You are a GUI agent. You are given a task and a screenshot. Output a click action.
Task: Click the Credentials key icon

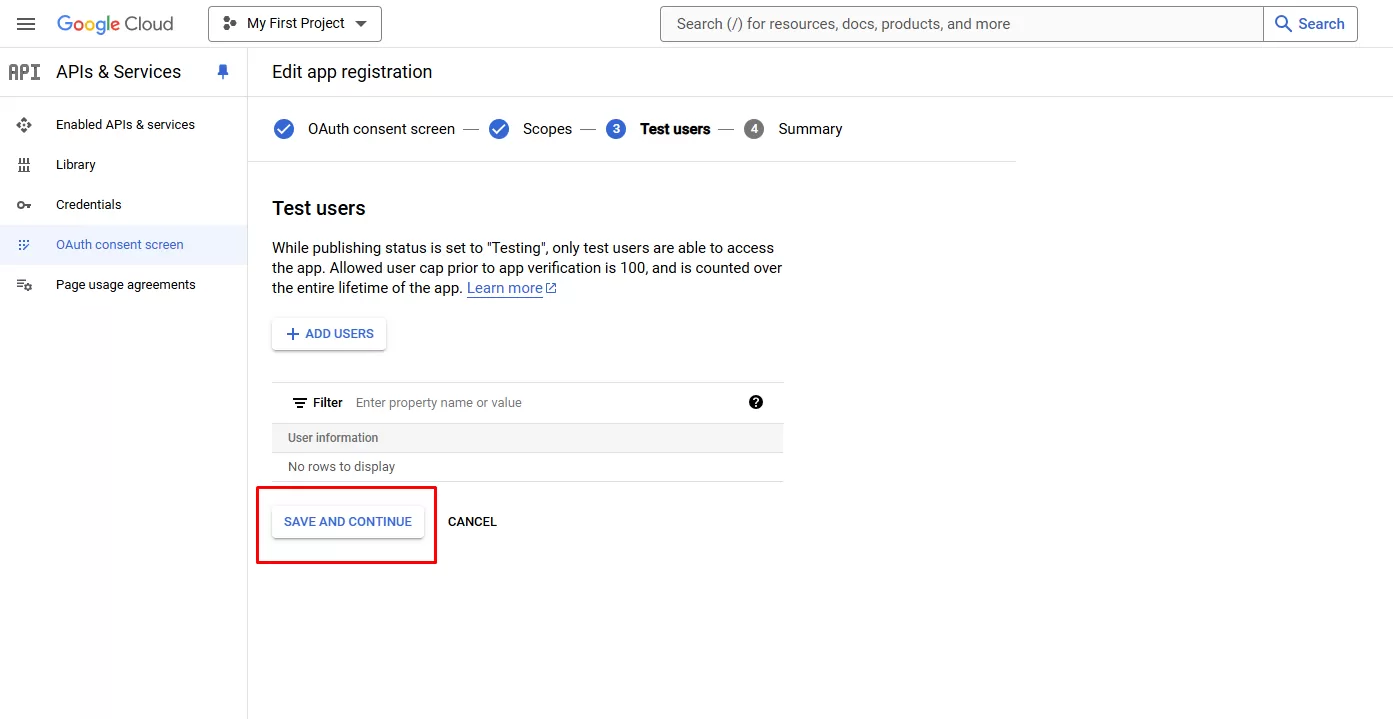[x=24, y=205]
